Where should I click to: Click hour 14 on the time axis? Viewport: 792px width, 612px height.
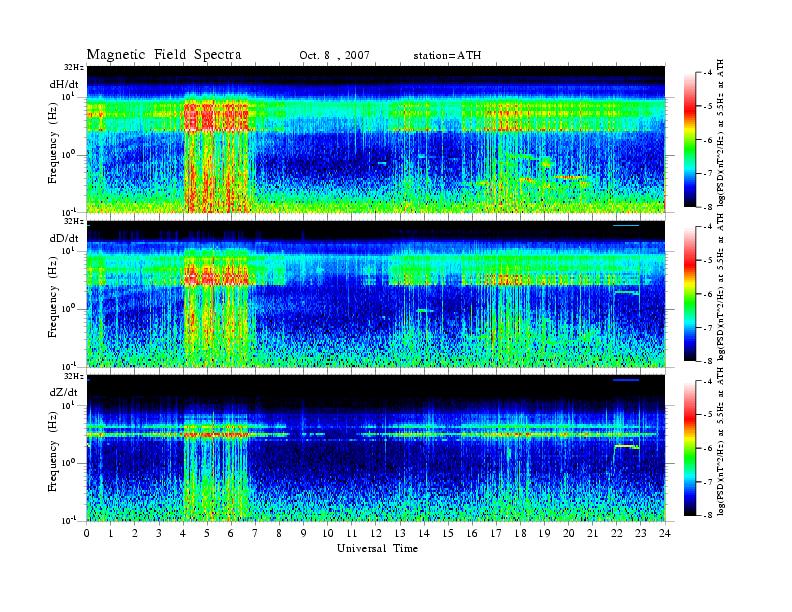(x=424, y=534)
